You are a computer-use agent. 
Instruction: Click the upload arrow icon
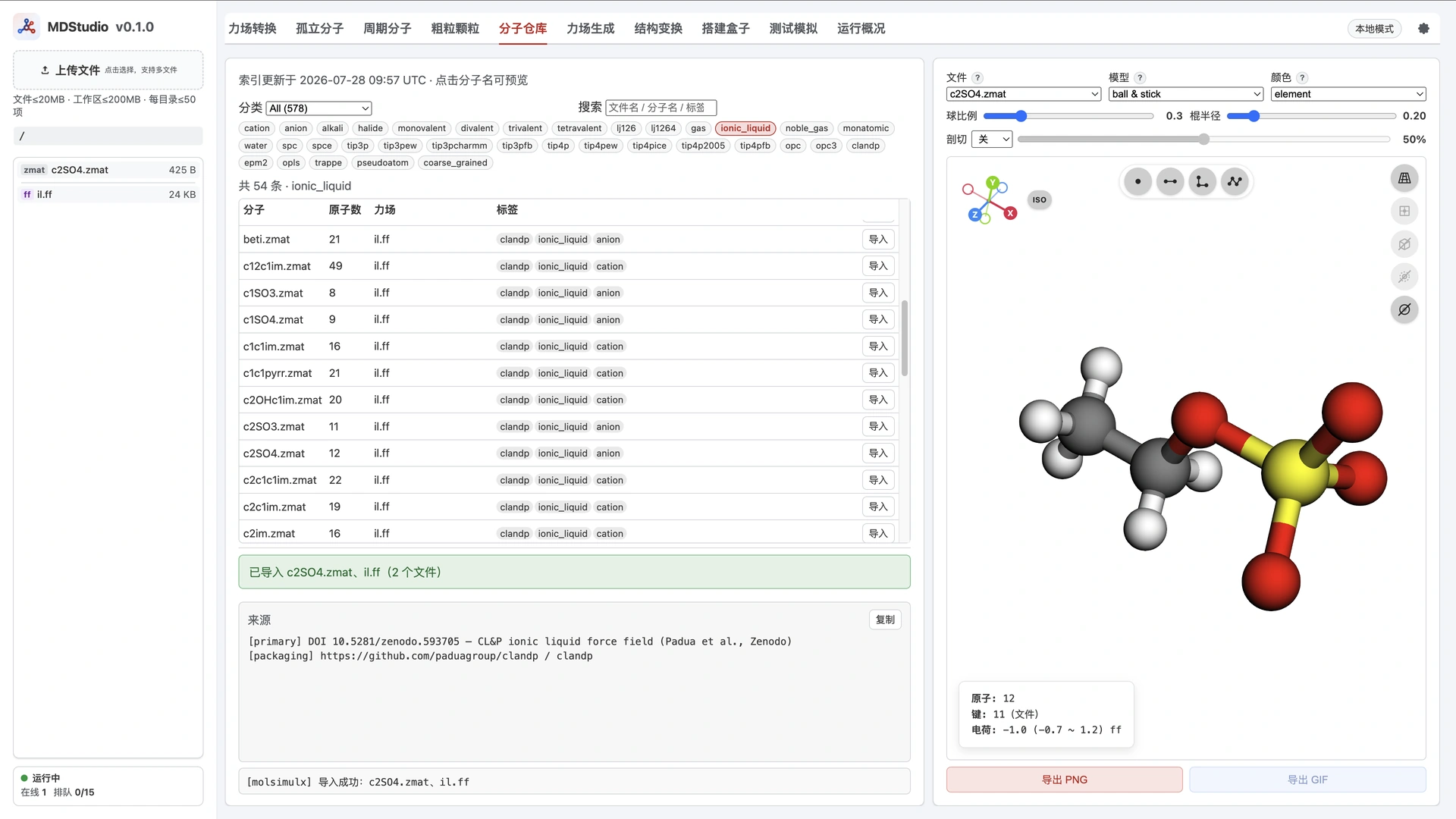click(x=45, y=70)
